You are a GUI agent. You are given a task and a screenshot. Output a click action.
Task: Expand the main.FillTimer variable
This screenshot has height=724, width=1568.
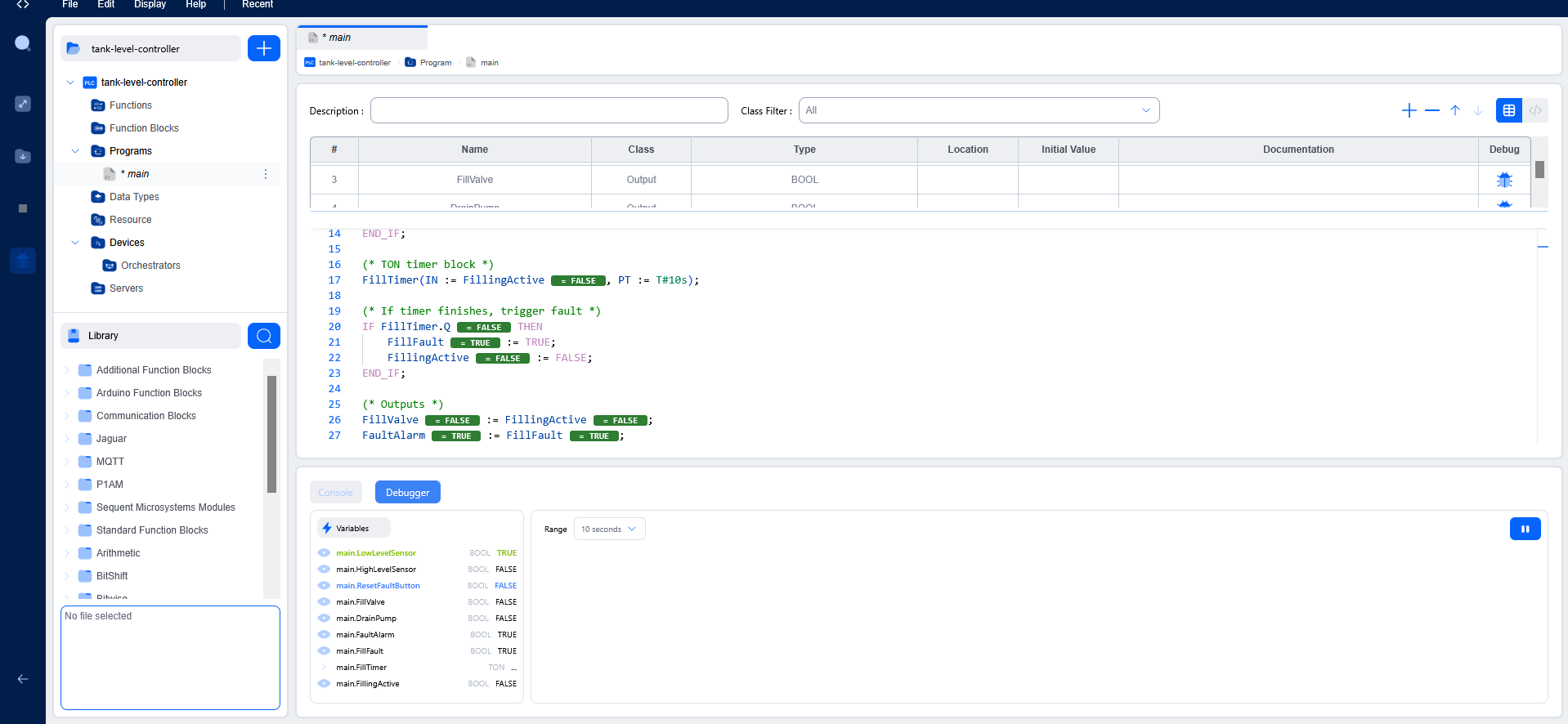(324, 667)
